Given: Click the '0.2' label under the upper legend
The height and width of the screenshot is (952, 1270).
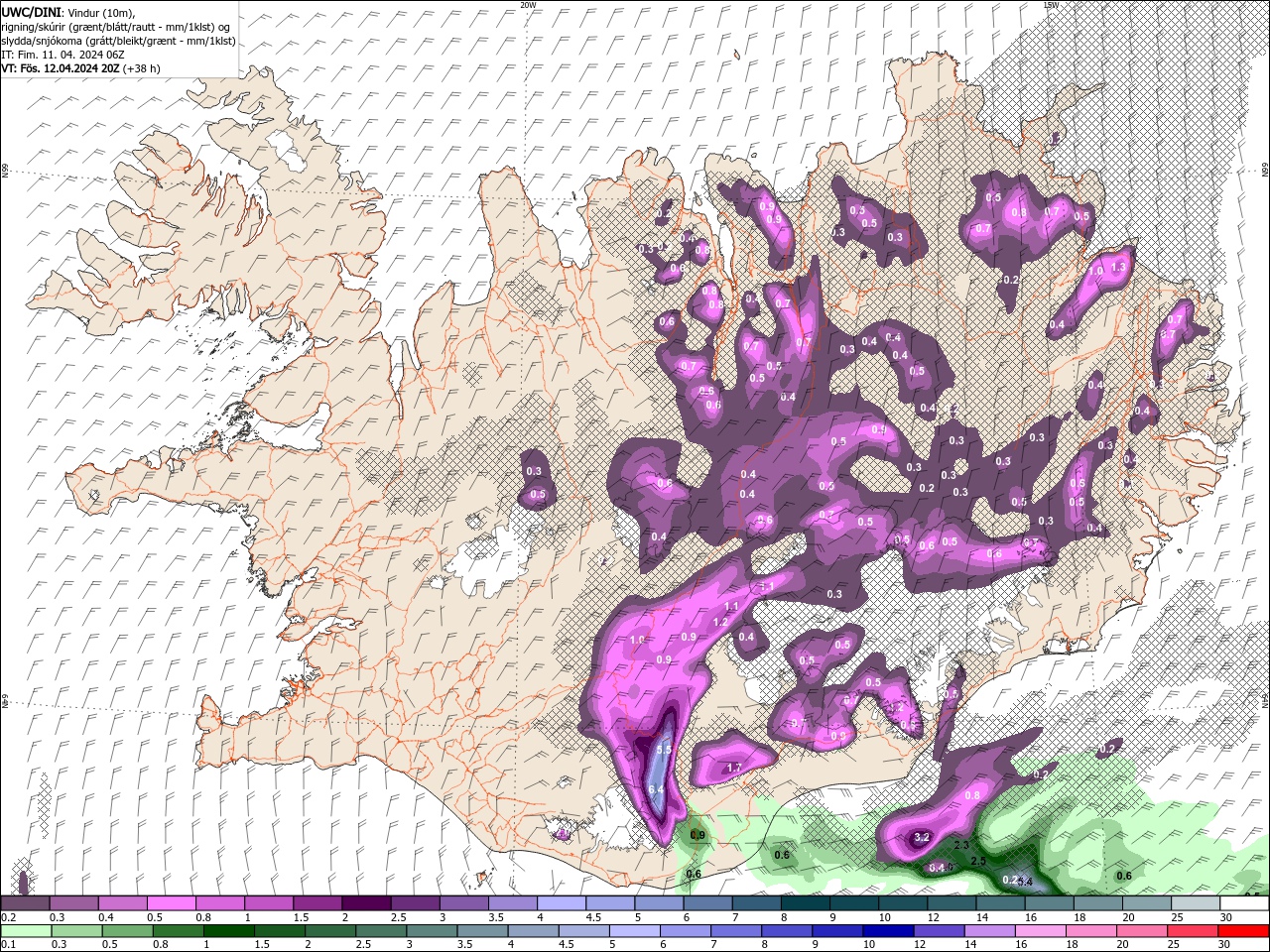Looking at the screenshot, I should (x=8, y=917).
